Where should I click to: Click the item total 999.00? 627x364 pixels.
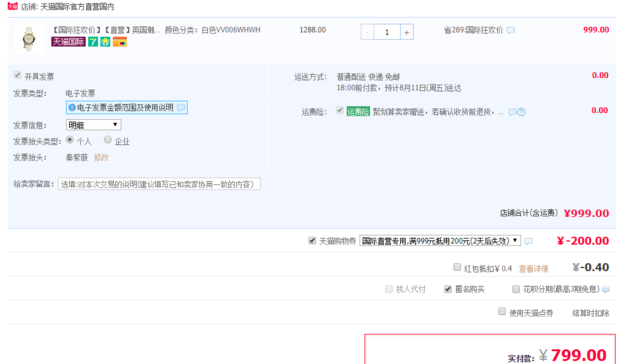click(x=596, y=30)
